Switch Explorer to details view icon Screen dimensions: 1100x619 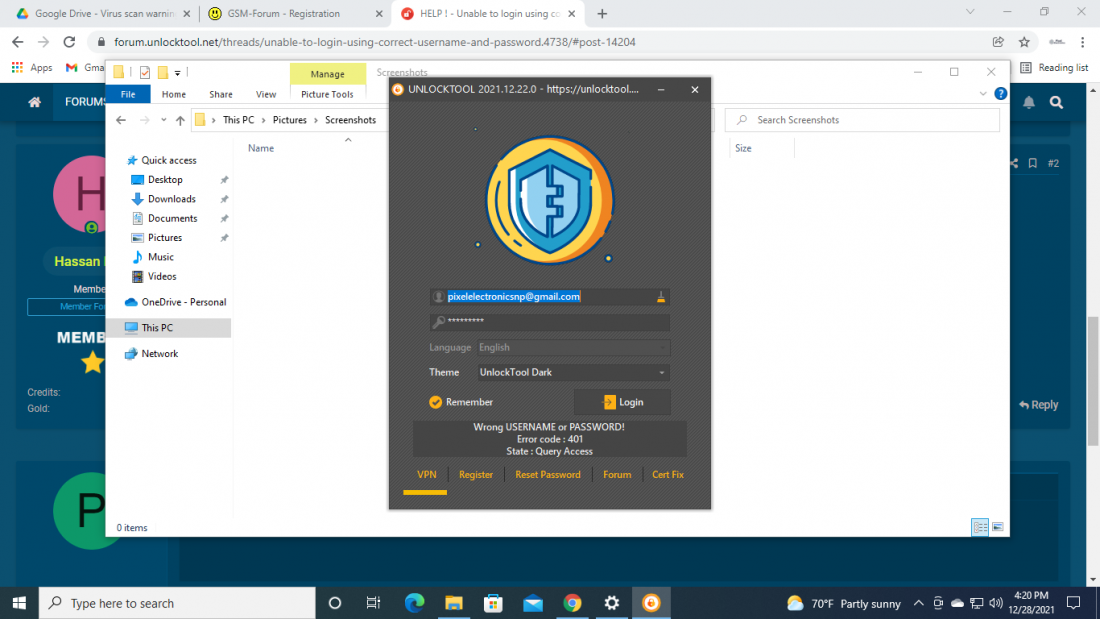tap(979, 527)
